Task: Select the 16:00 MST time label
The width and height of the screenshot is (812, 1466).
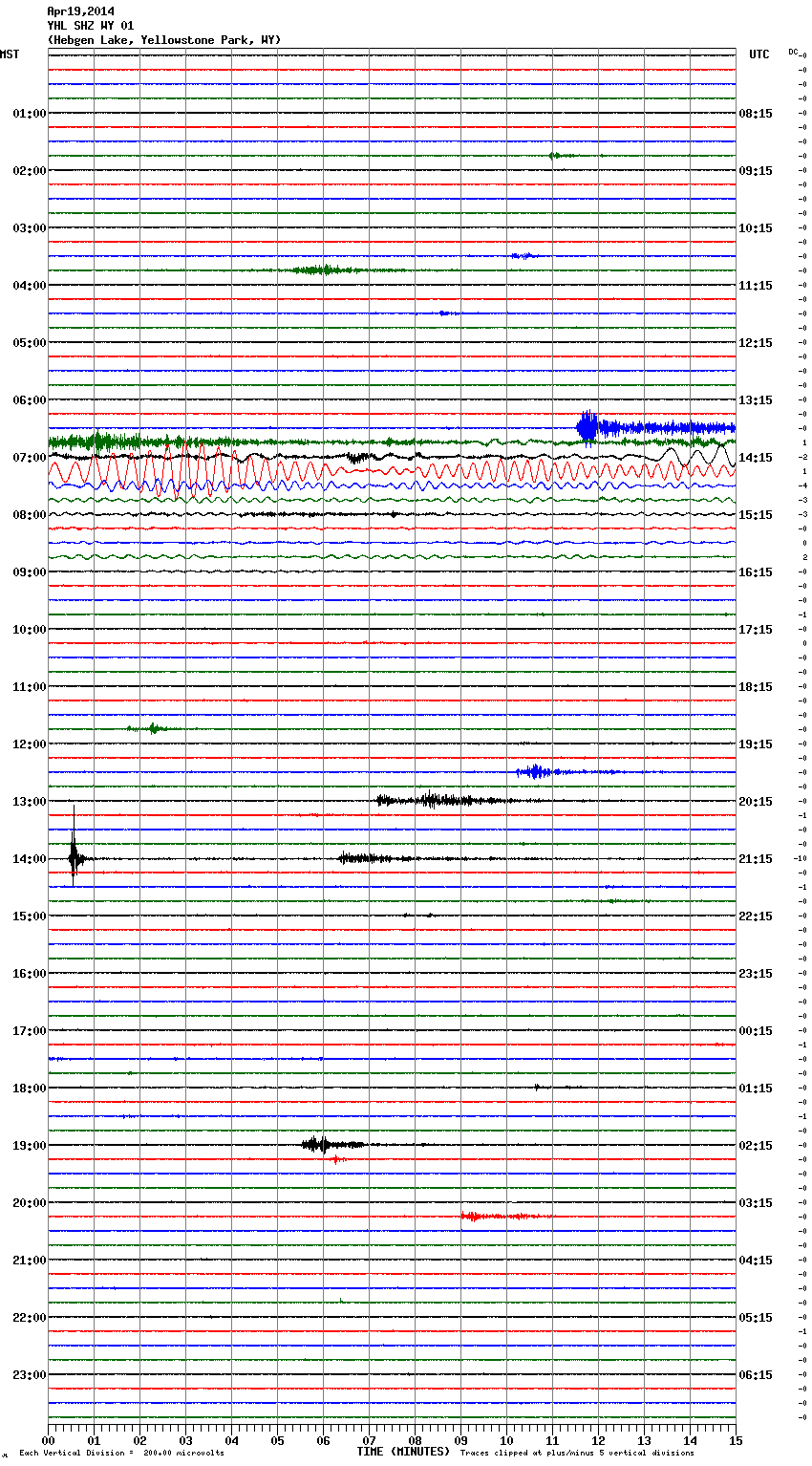Action: (x=29, y=974)
